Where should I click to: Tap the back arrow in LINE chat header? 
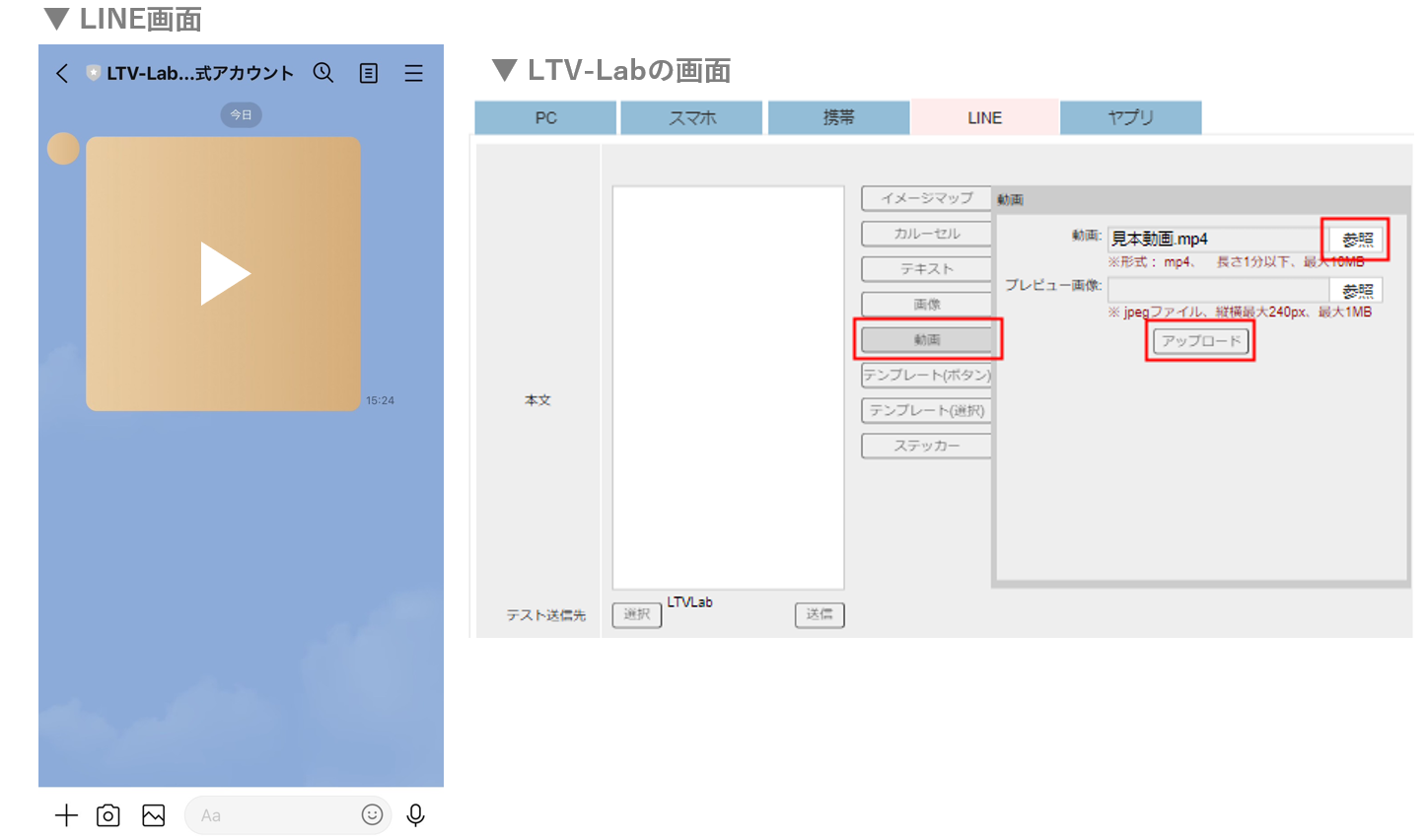click(62, 74)
